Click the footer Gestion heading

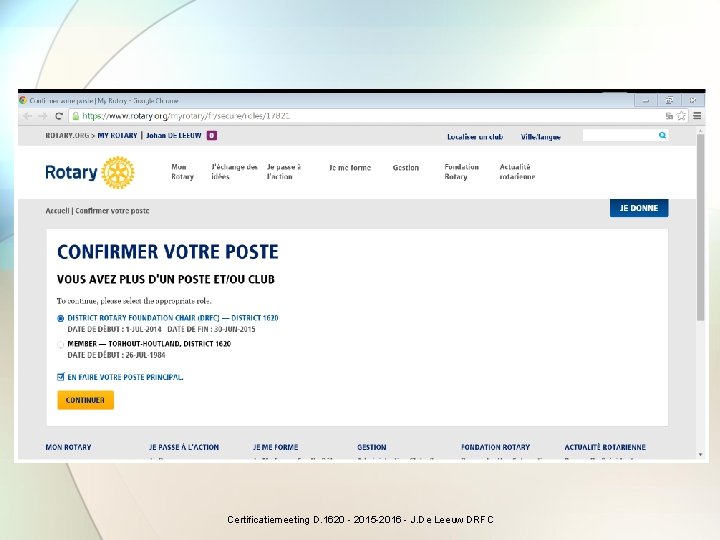click(371, 447)
